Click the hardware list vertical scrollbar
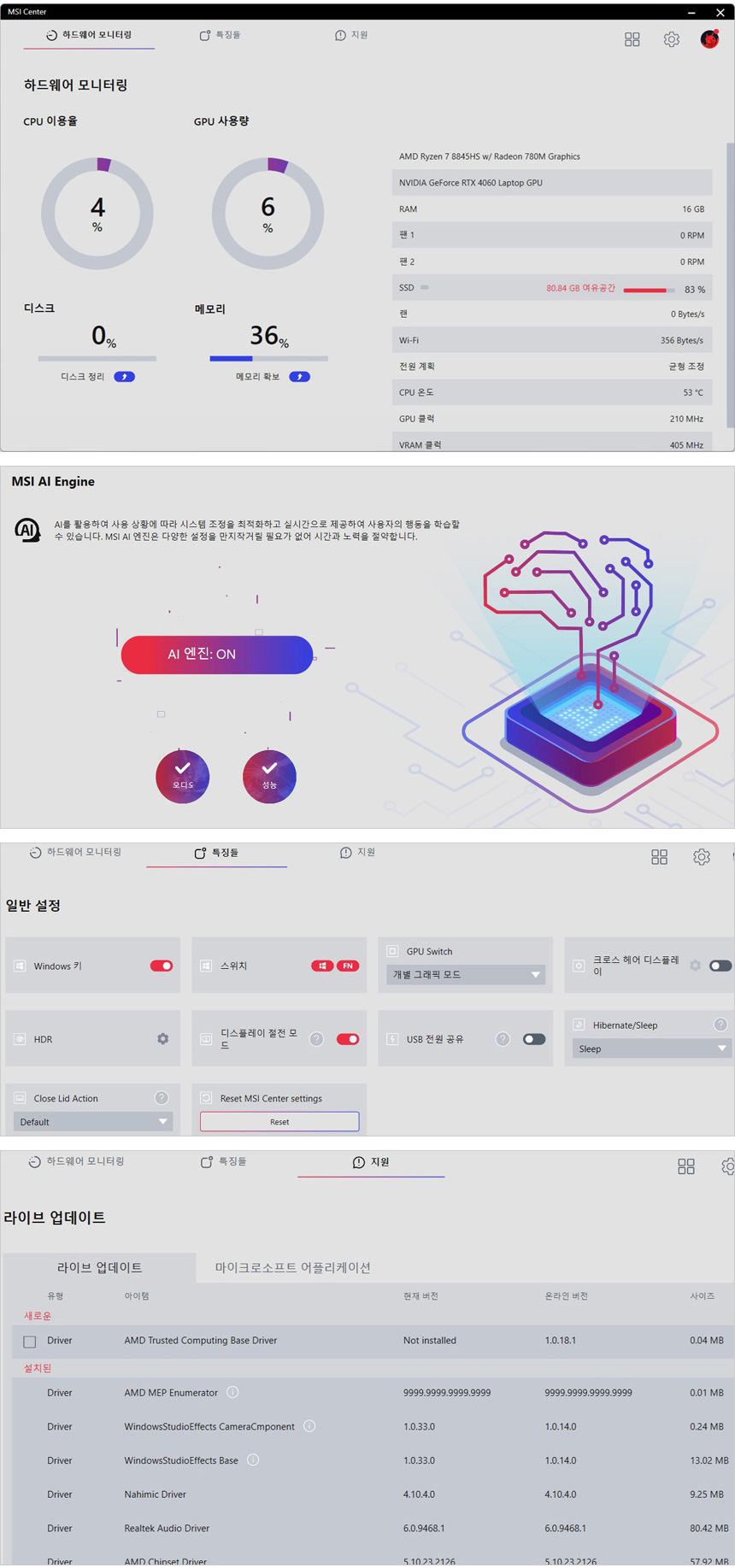 click(x=730, y=285)
